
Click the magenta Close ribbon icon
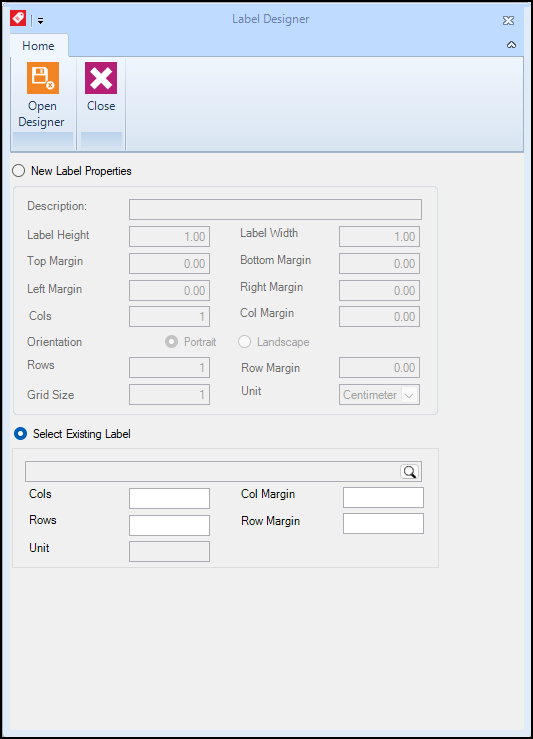point(101,78)
